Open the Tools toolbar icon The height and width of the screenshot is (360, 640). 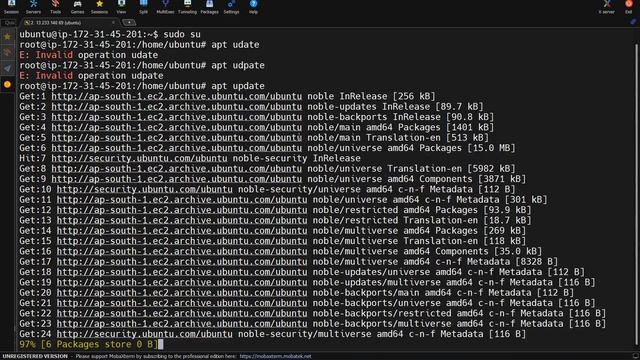(56, 7)
